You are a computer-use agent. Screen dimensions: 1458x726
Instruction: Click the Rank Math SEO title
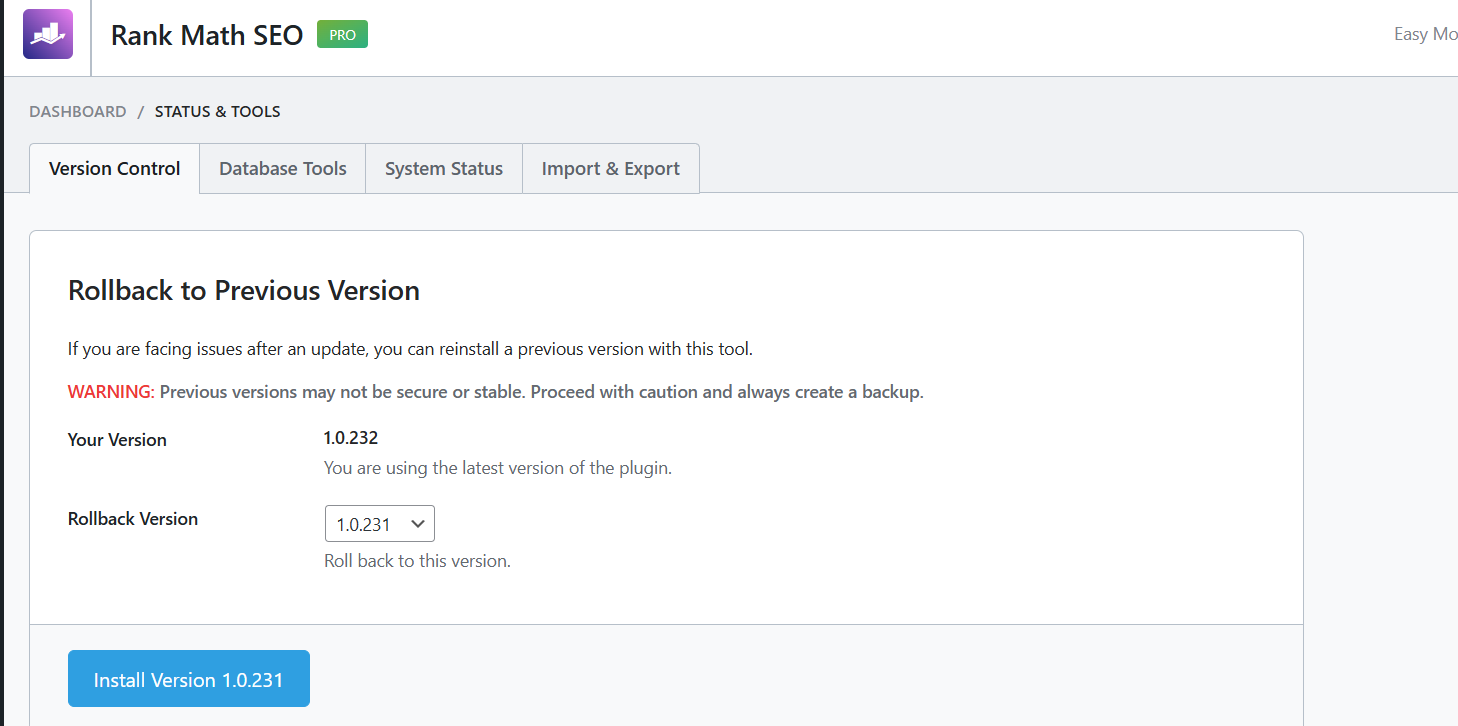pos(207,35)
